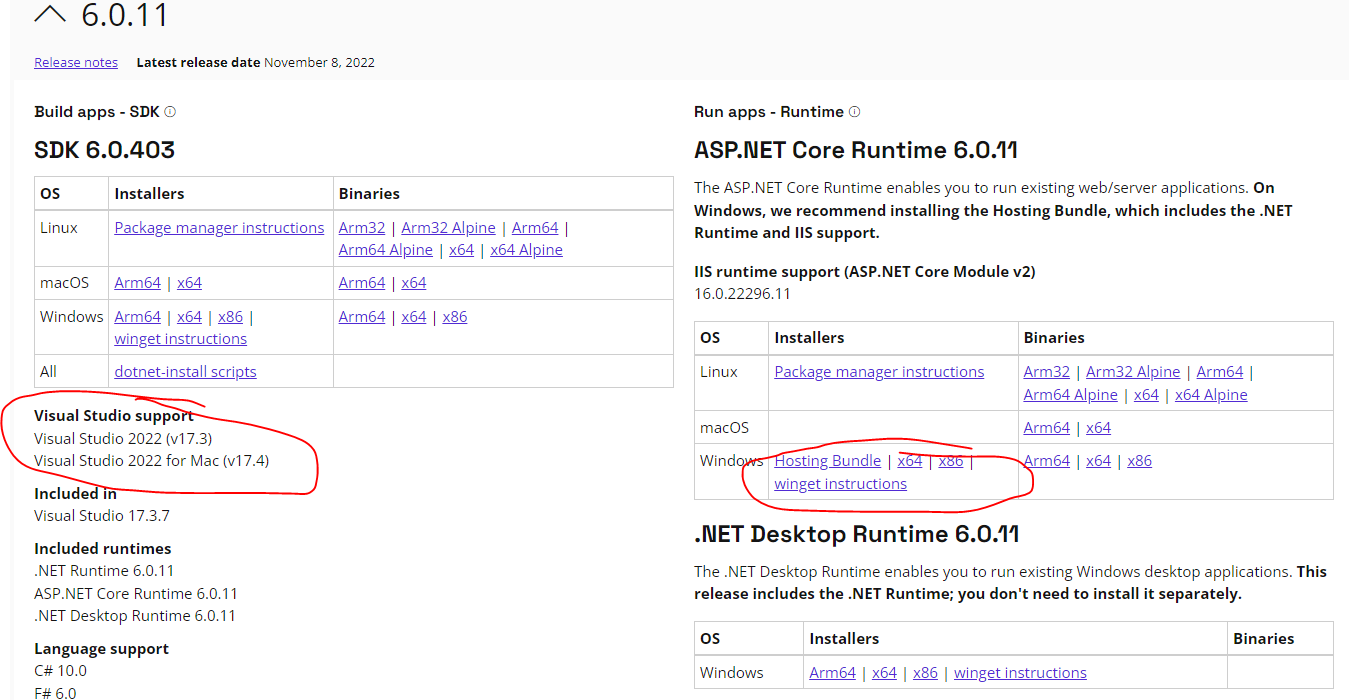Download ASP.NET Core Windows x64 installer

(909, 461)
